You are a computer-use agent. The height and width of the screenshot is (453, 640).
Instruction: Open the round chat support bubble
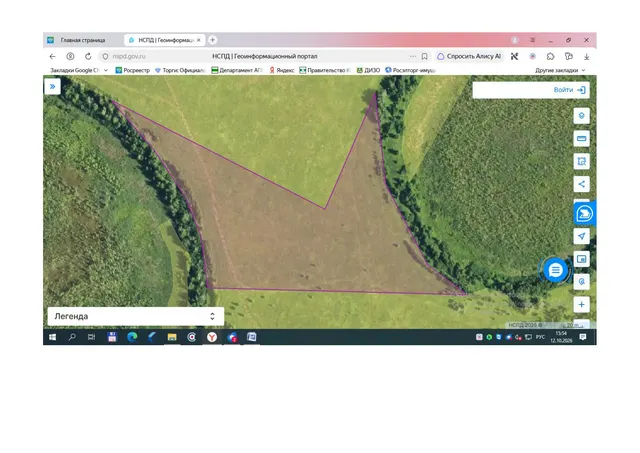tap(555, 270)
